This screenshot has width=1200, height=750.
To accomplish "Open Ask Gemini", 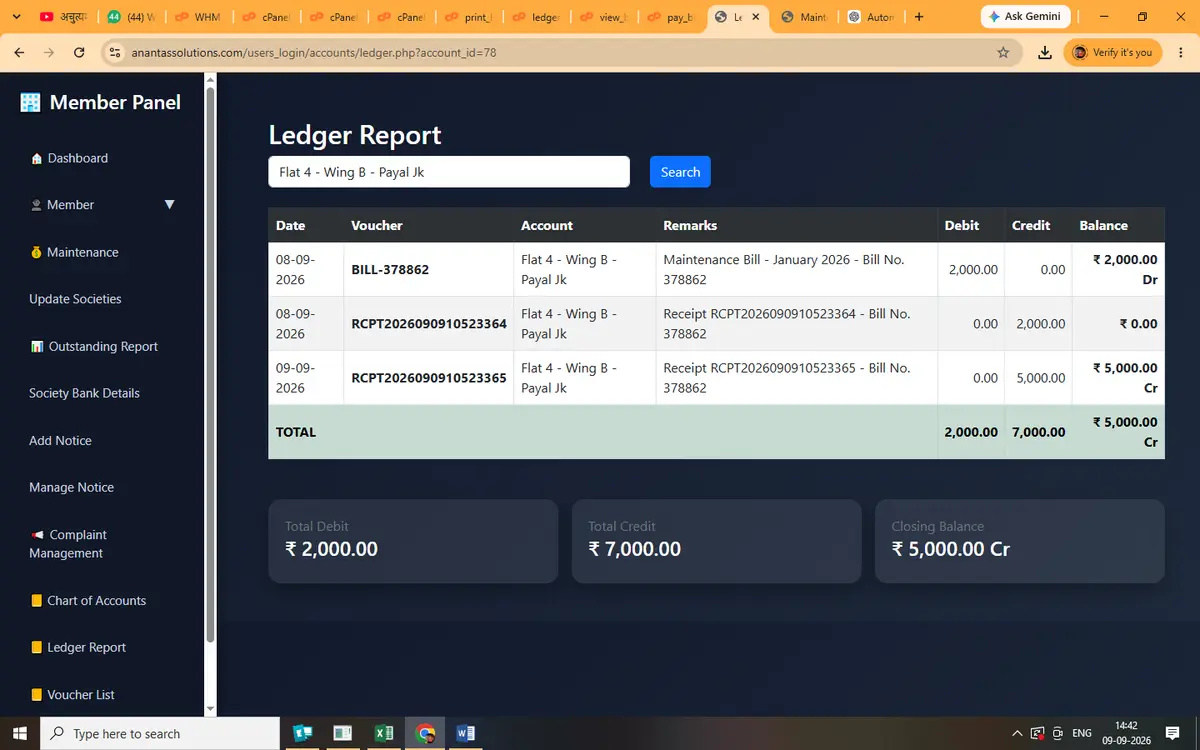I will click(1026, 17).
